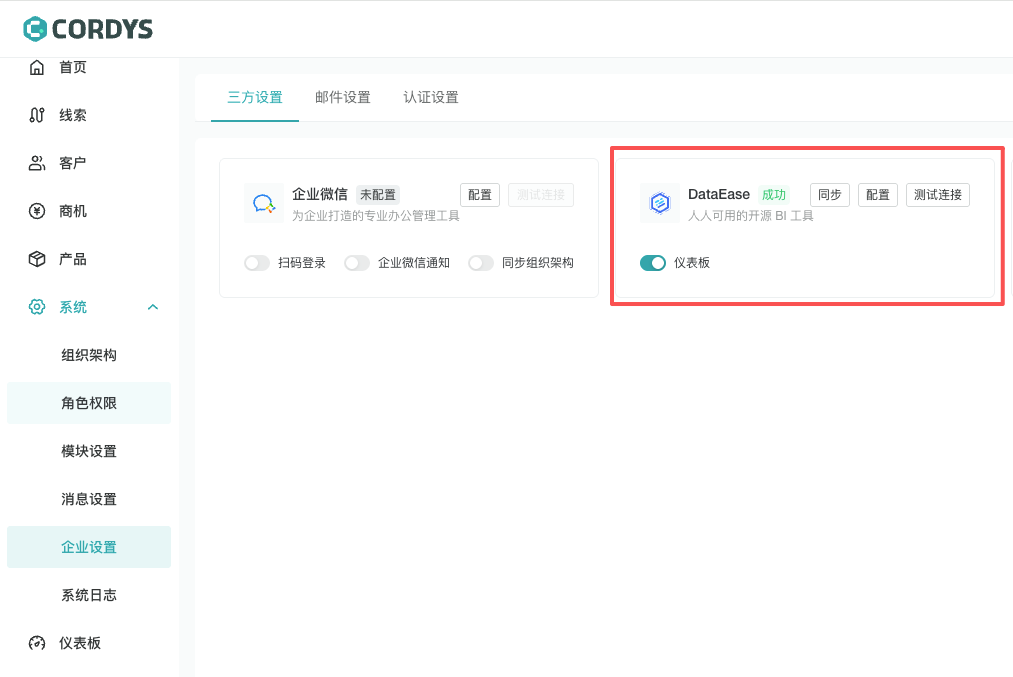Click the 同步组织架构 label
1013x677 pixels.
[x=538, y=263]
